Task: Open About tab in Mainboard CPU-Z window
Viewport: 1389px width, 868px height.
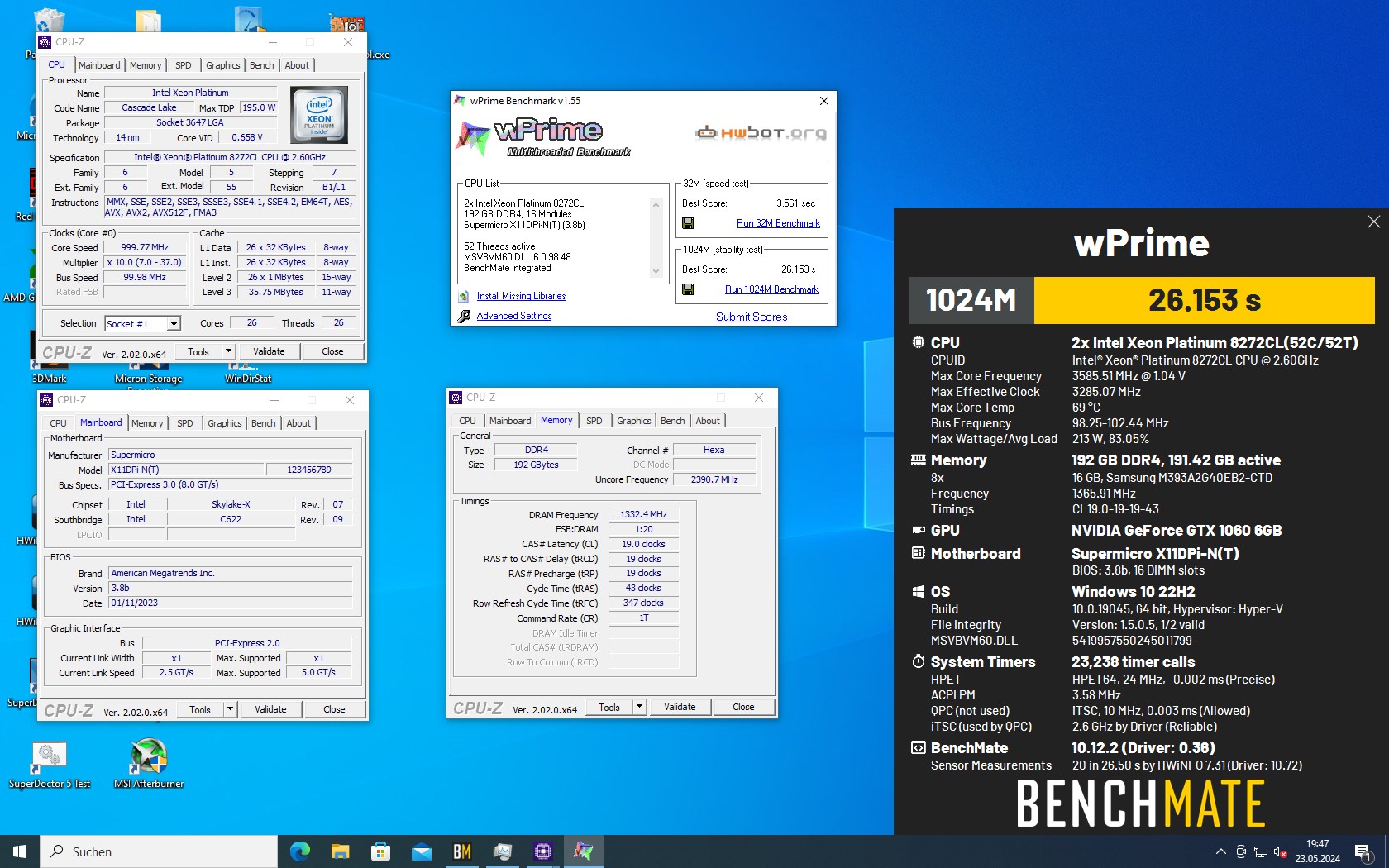Action: (298, 423)
